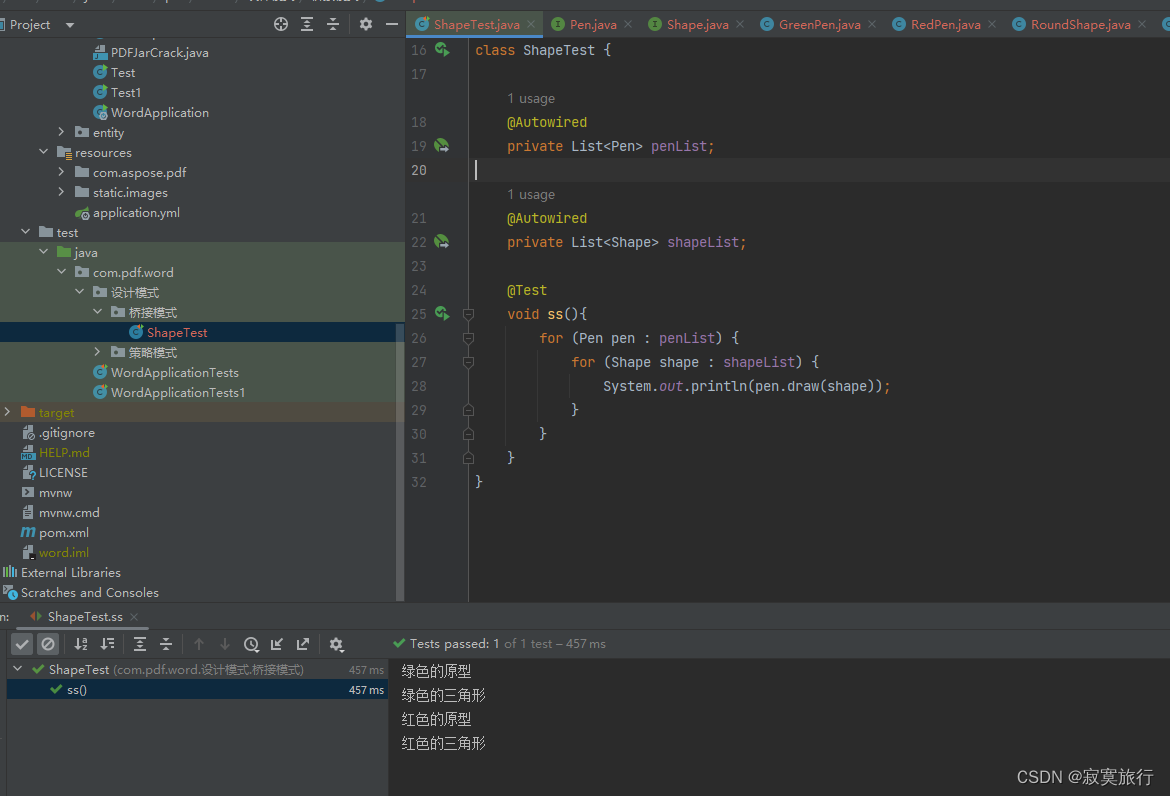The width and height of the screenshot is (1170, 796).
Task: Toggle show passed tests button
Action: (x=22, y=644)
